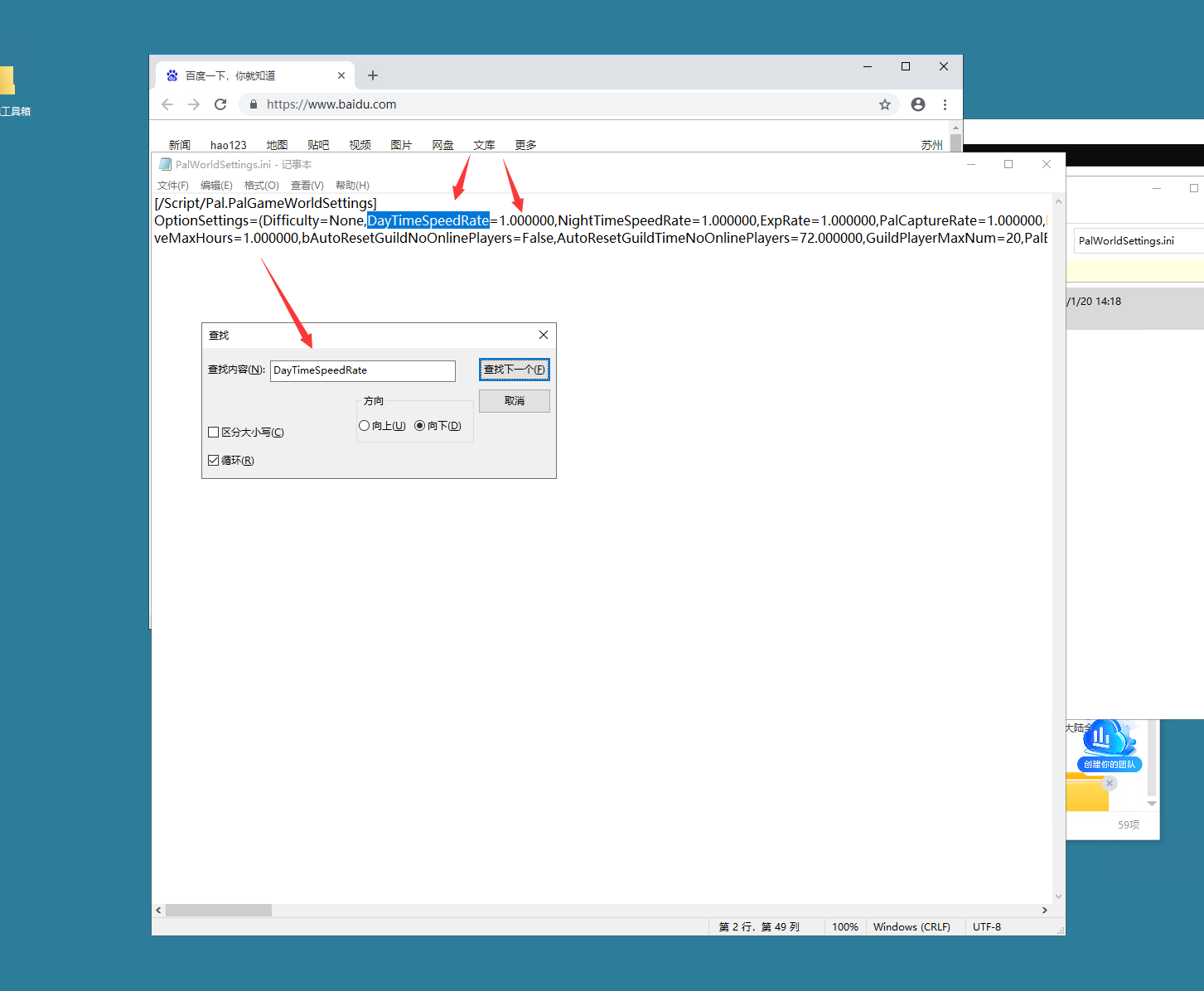Viewport: 1204px width, 991px height.
Task: Open the 文件(F) menu in Notepad
Action: 173,186
